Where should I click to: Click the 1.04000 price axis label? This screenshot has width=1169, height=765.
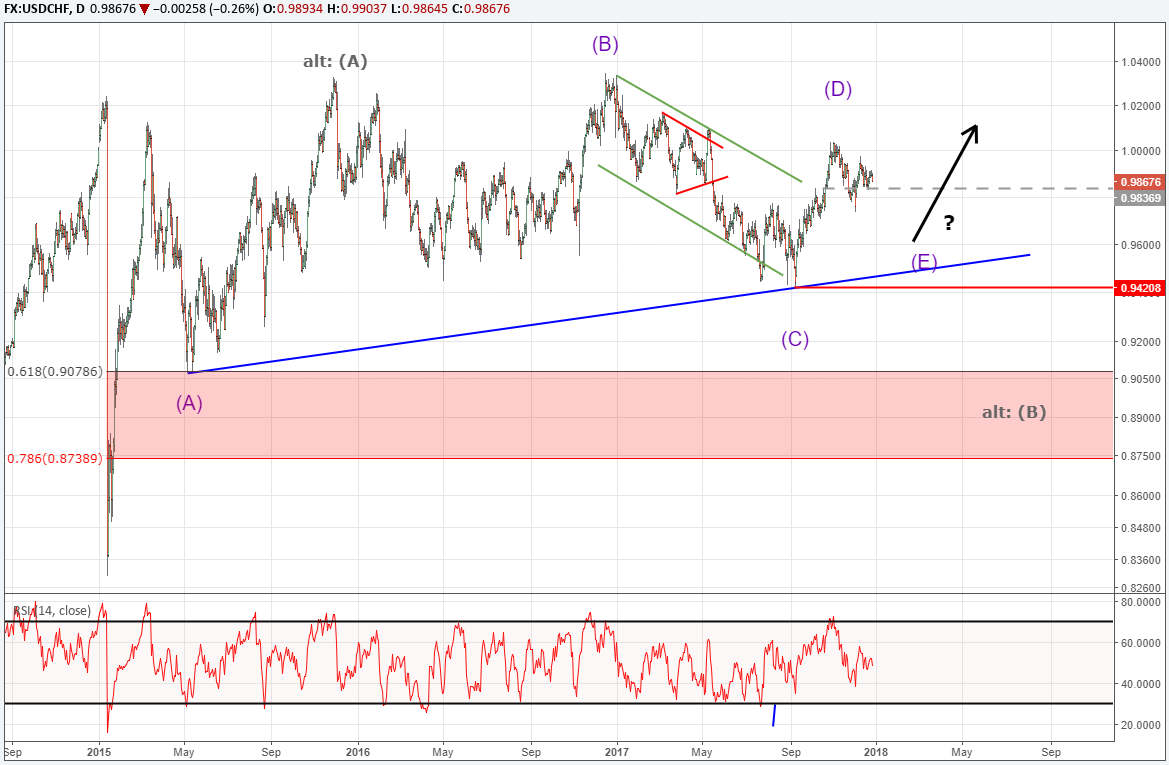(1141, 62)
